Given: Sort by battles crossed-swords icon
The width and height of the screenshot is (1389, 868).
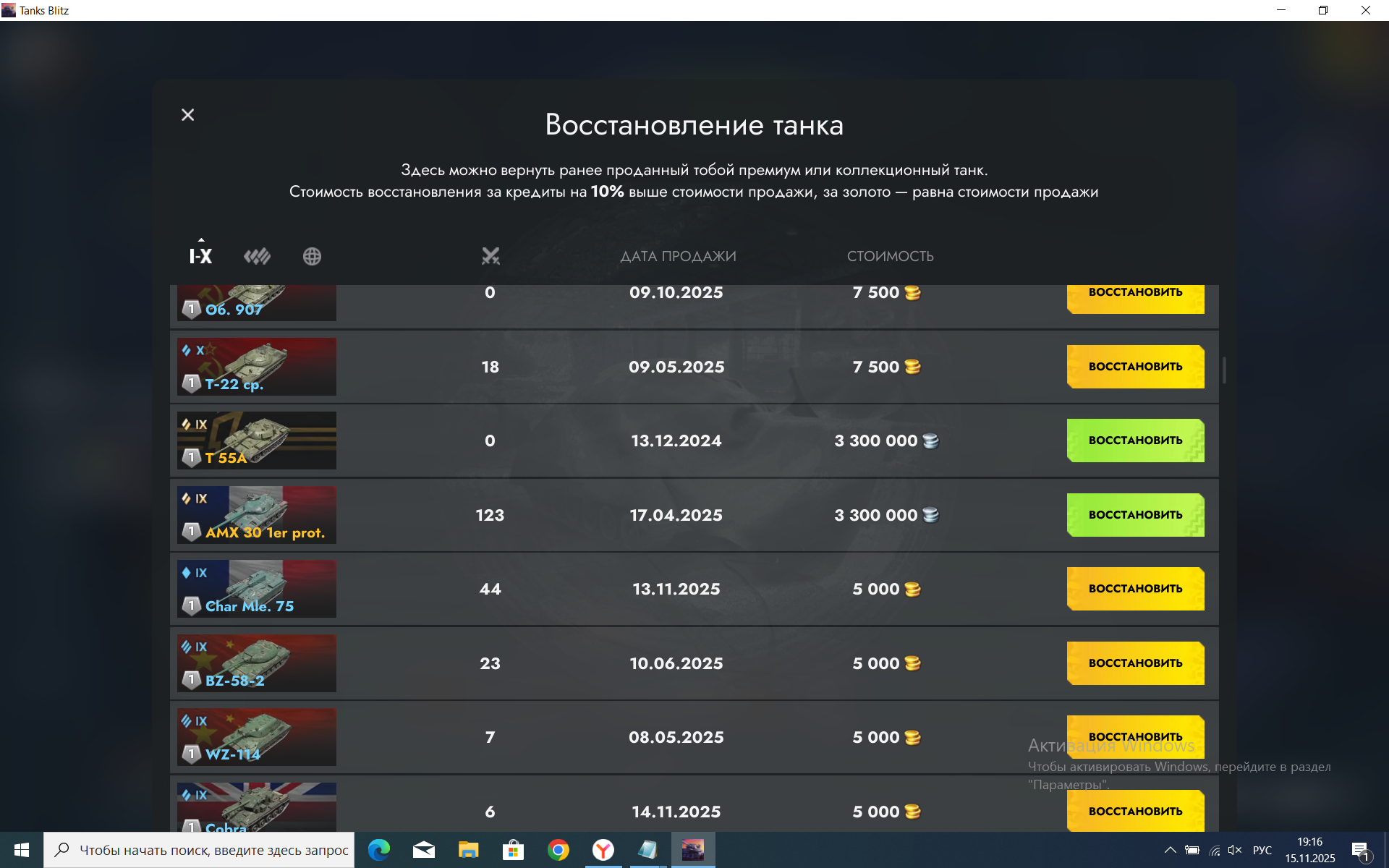Looking at the screenshot, I should [490, 256].
